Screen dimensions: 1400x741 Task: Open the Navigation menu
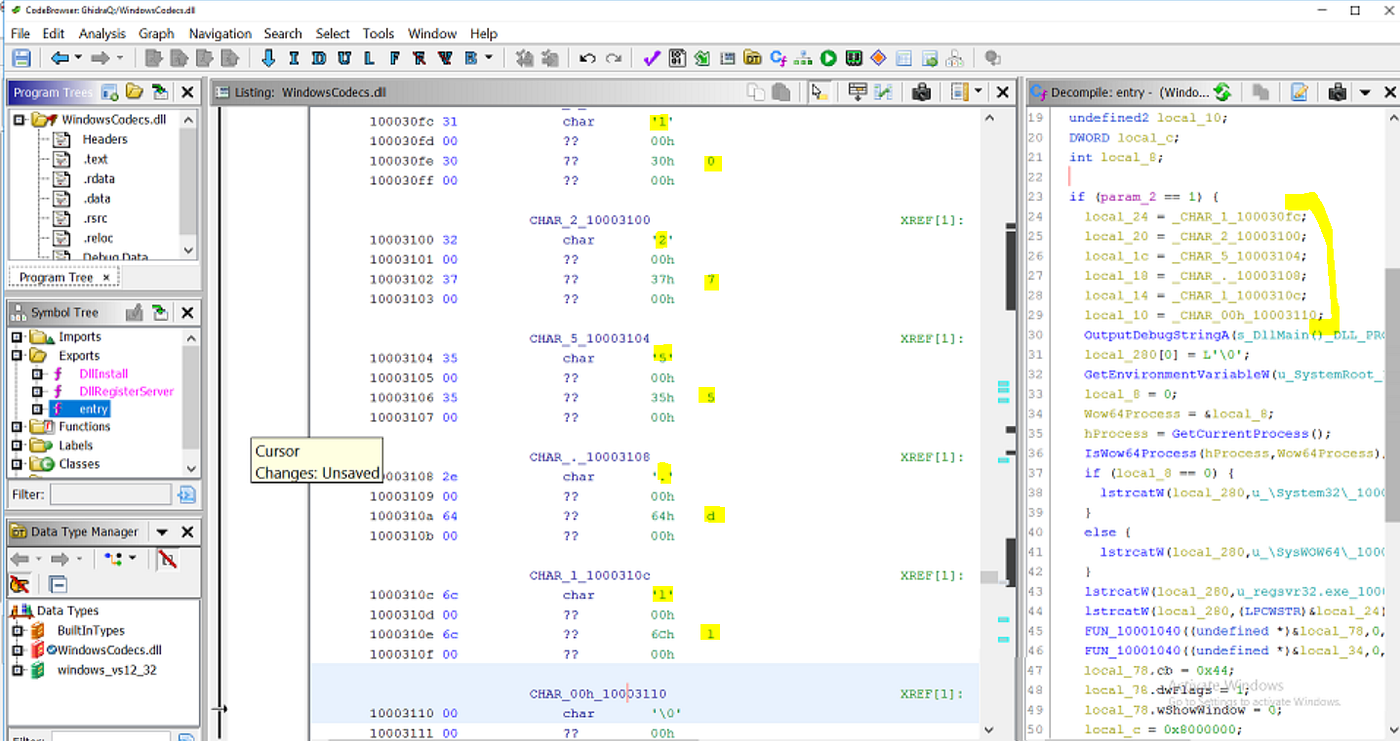coord(220,33)
